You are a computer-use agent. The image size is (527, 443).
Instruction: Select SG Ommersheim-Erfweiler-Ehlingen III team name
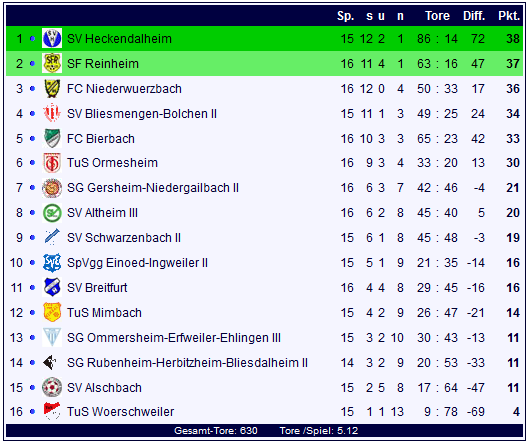(x=174, y=337)
